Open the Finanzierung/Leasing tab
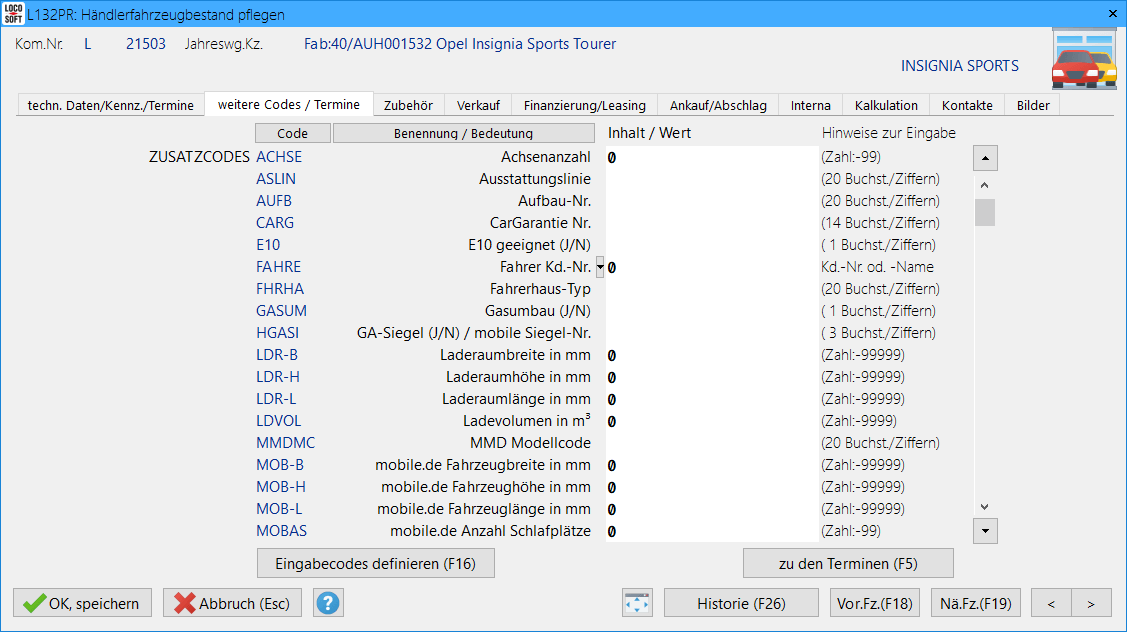1127x632 pixels. pyautogui.click(x=584, y=105)
